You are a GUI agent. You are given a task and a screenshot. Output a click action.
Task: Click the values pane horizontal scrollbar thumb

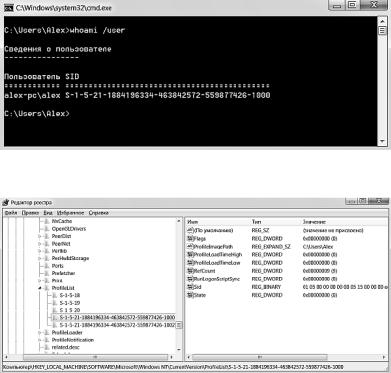[x=260, y=357]
